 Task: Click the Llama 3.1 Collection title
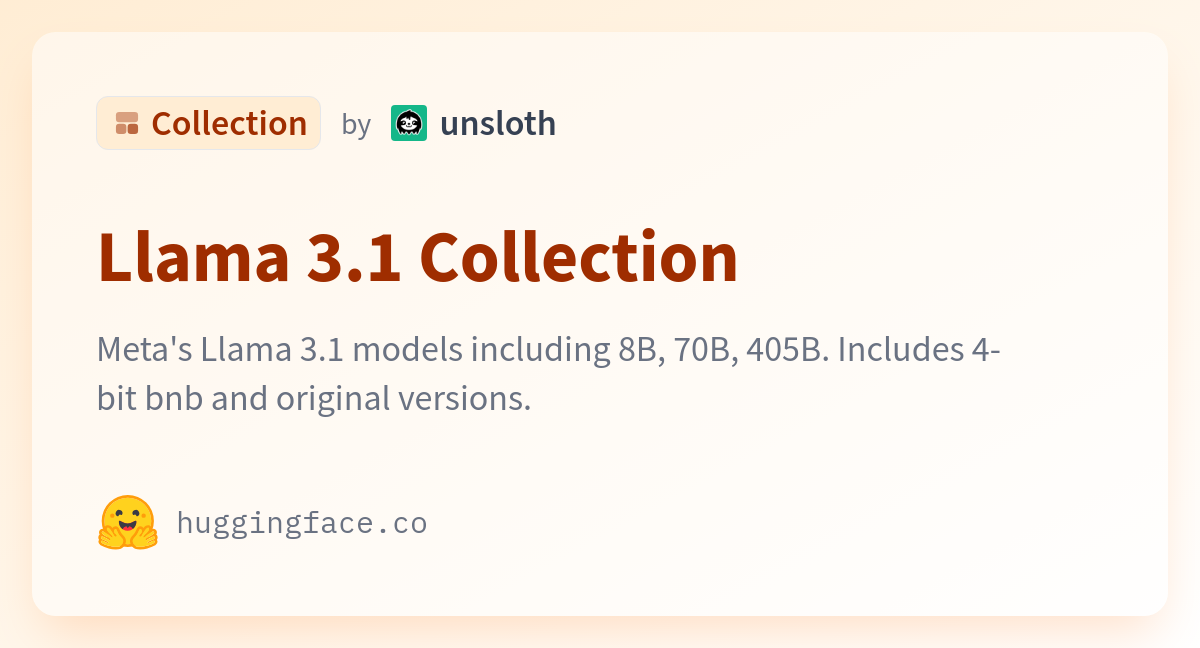tap(418, 258)
